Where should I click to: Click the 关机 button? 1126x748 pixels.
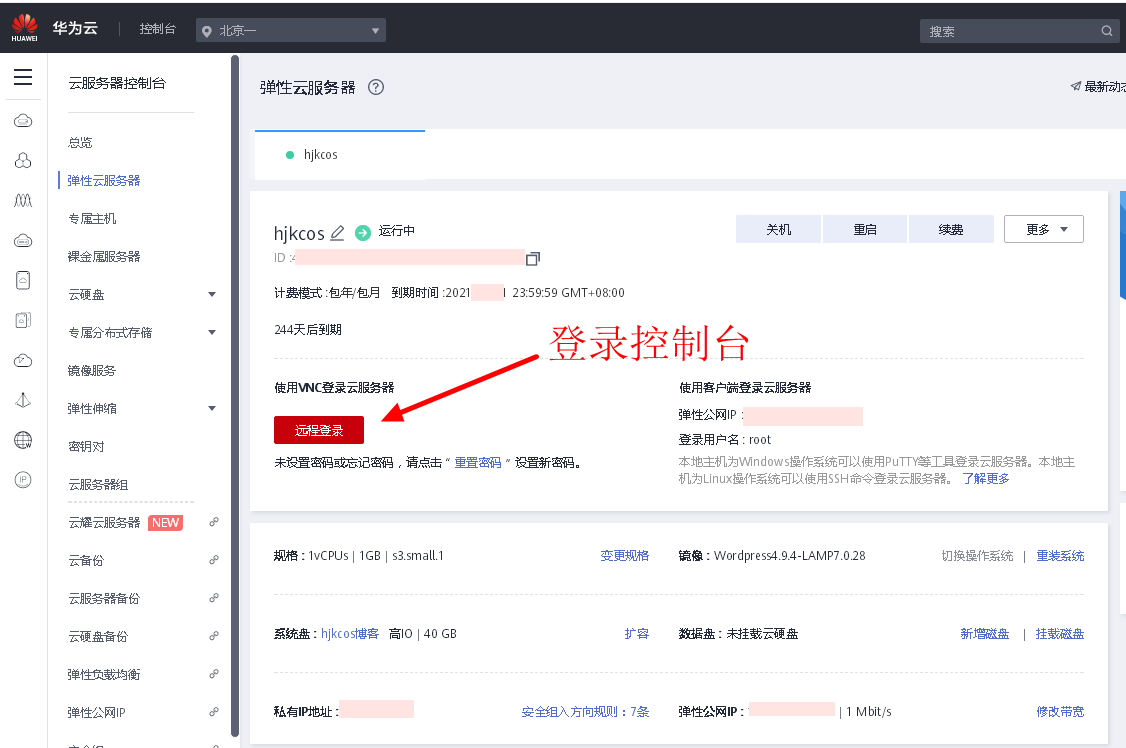tap(778, 229)
